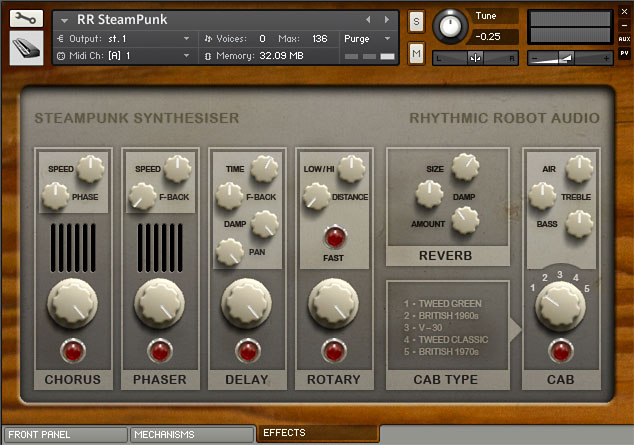Click the AUX button

click(624, 39)
